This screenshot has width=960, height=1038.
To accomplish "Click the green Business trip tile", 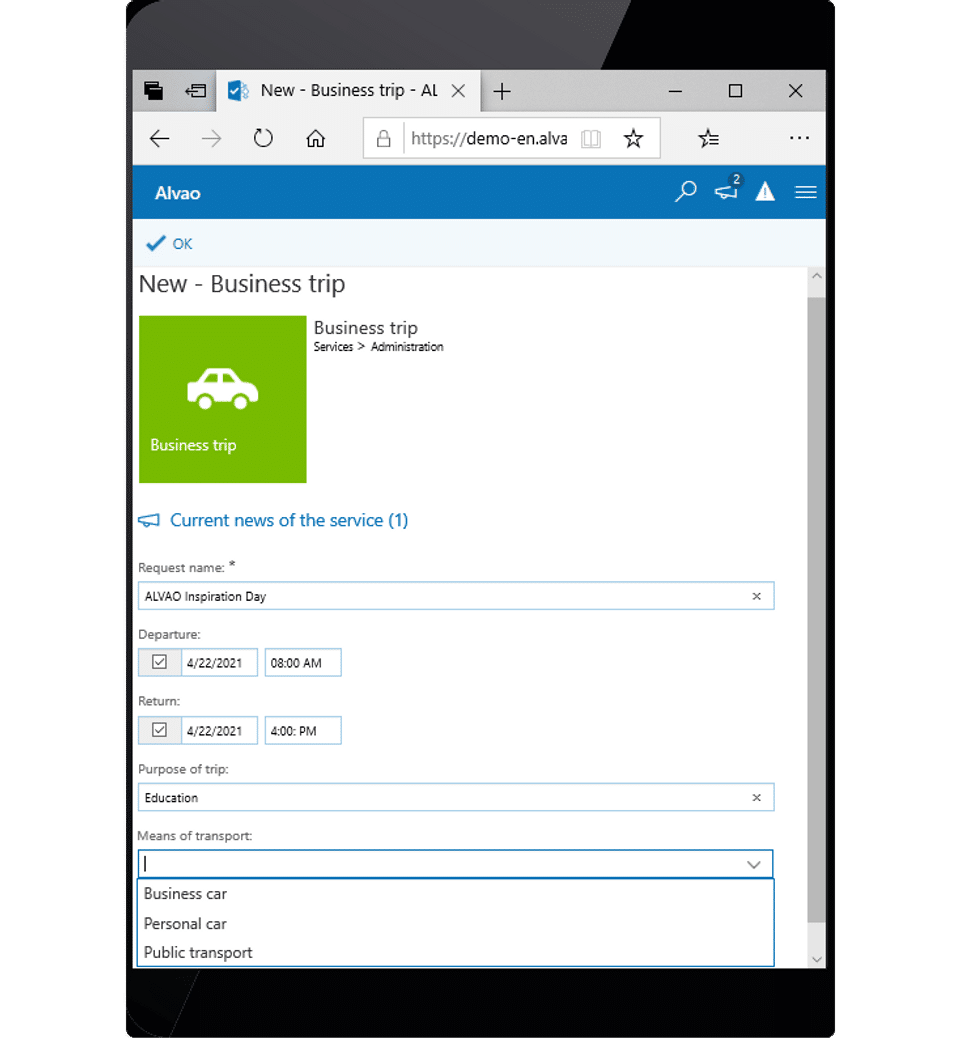I will (x=222, y=399).
